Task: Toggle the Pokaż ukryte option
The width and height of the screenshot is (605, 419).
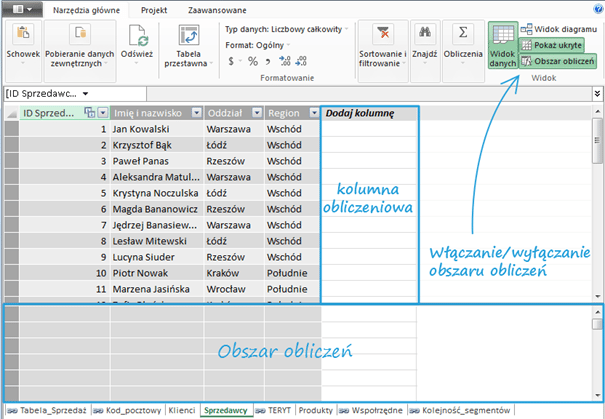Action: (555, 45)
